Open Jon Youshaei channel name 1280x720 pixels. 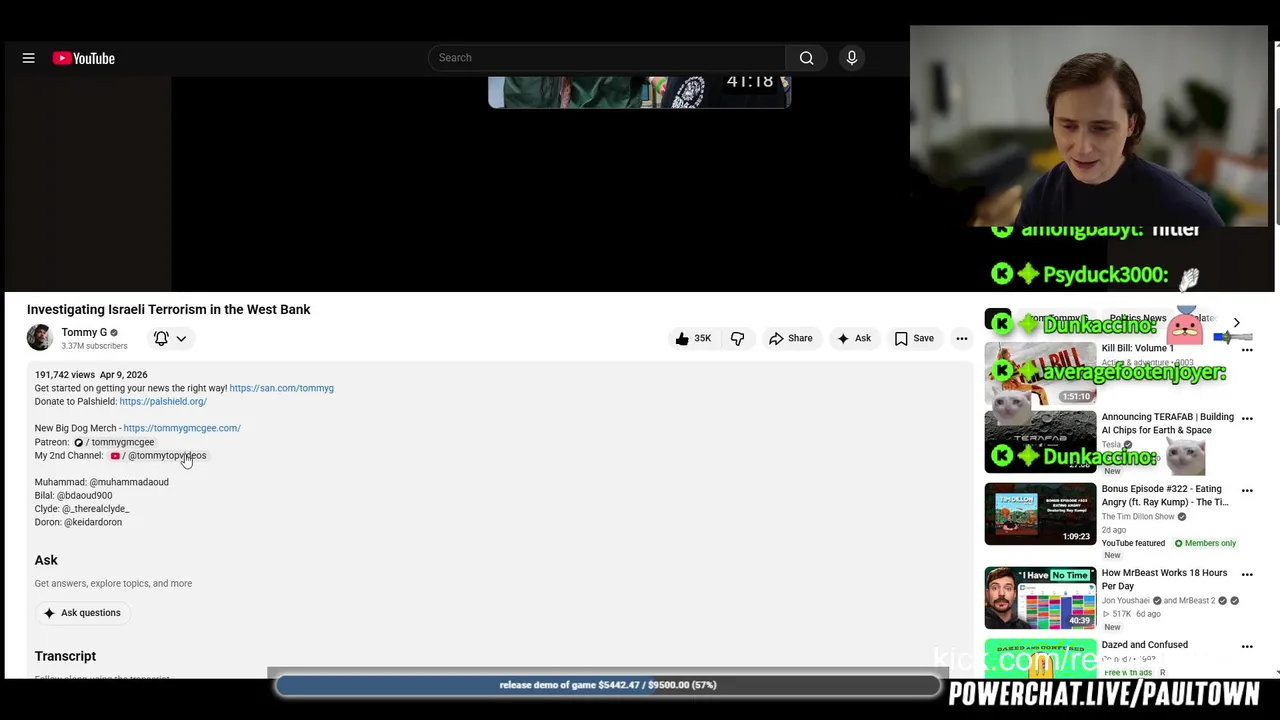click(1126, 601)
